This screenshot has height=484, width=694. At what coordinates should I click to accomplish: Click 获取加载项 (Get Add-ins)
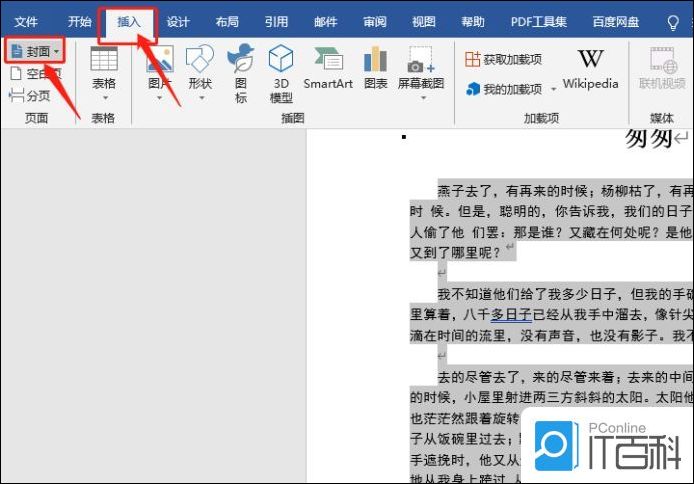pyautogui.click(x=503, y=59)
